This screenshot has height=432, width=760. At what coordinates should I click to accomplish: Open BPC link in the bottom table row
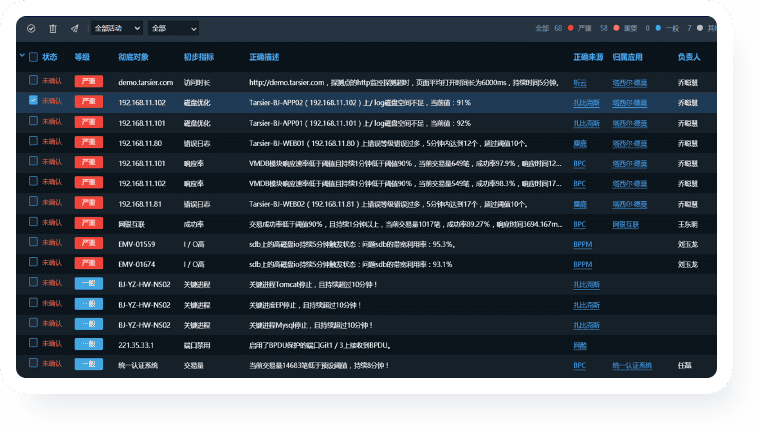[x=579, y=366]
